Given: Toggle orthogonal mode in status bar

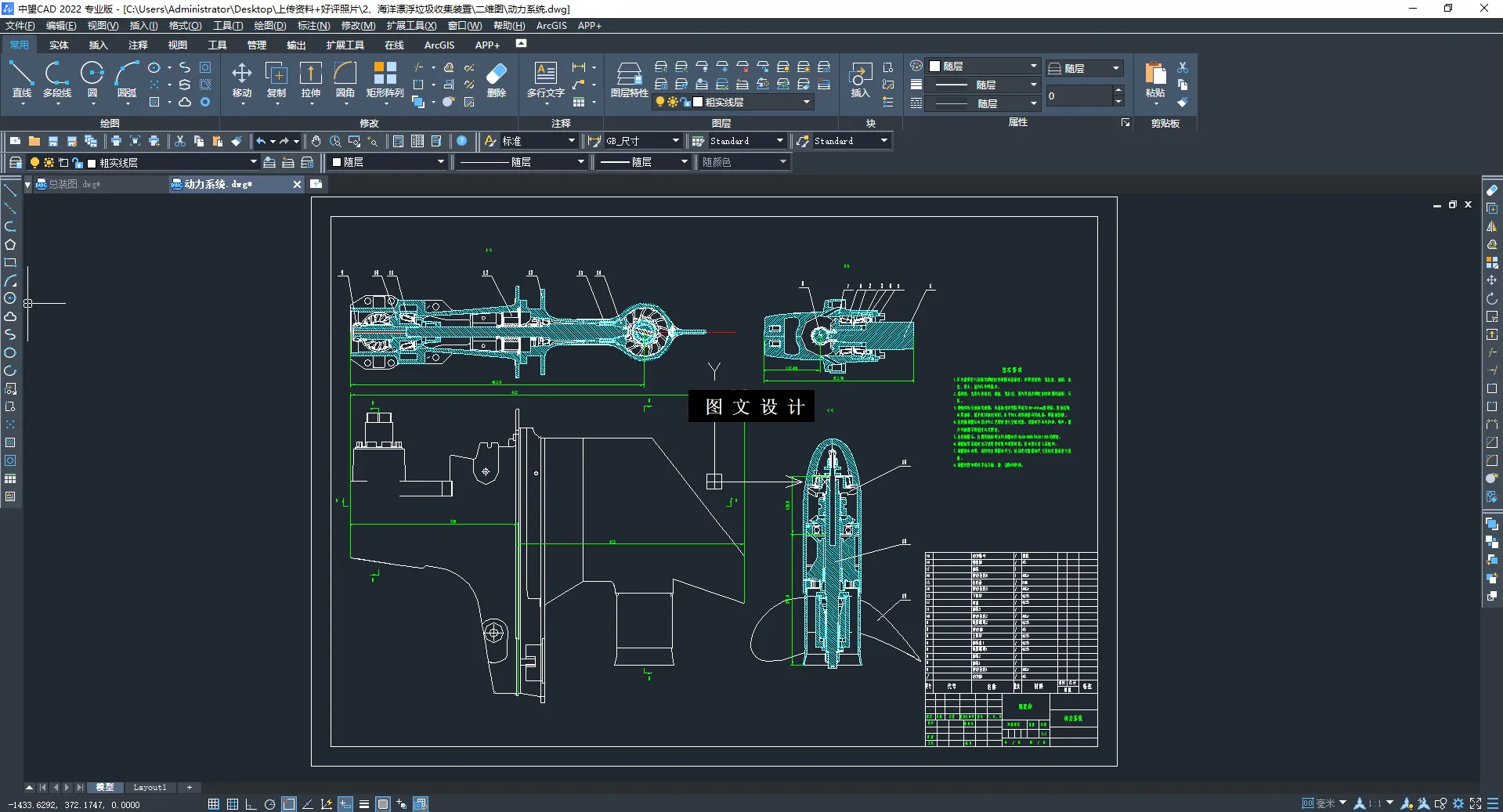Looking at the screenshot, I should click(x=251, y=804).
